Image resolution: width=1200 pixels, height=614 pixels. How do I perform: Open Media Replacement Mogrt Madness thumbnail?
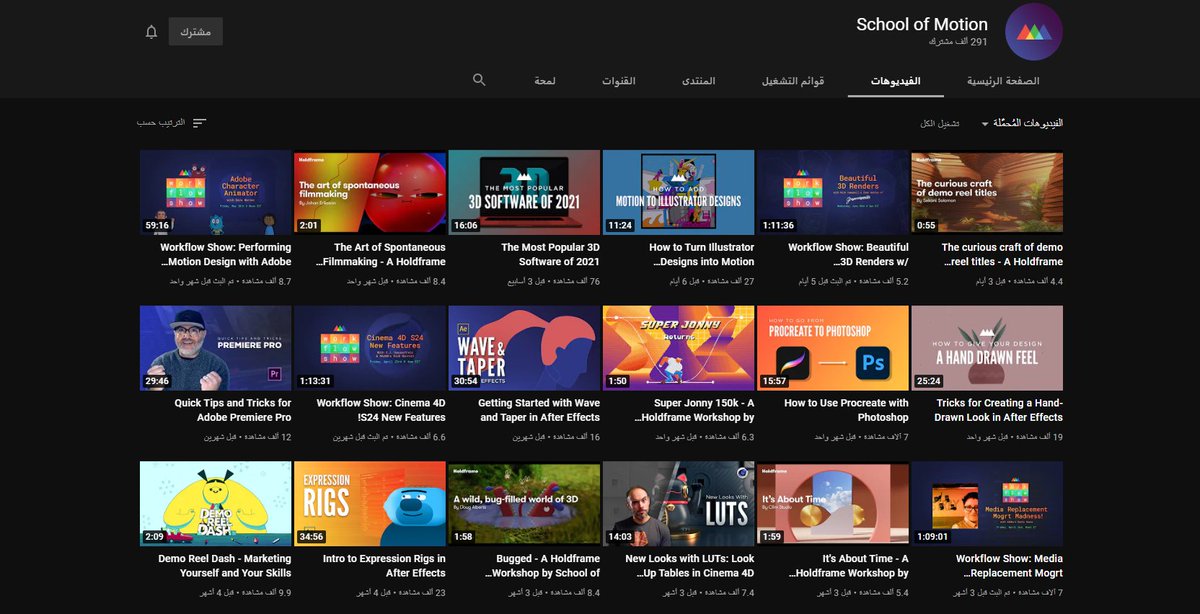point(987,504)
